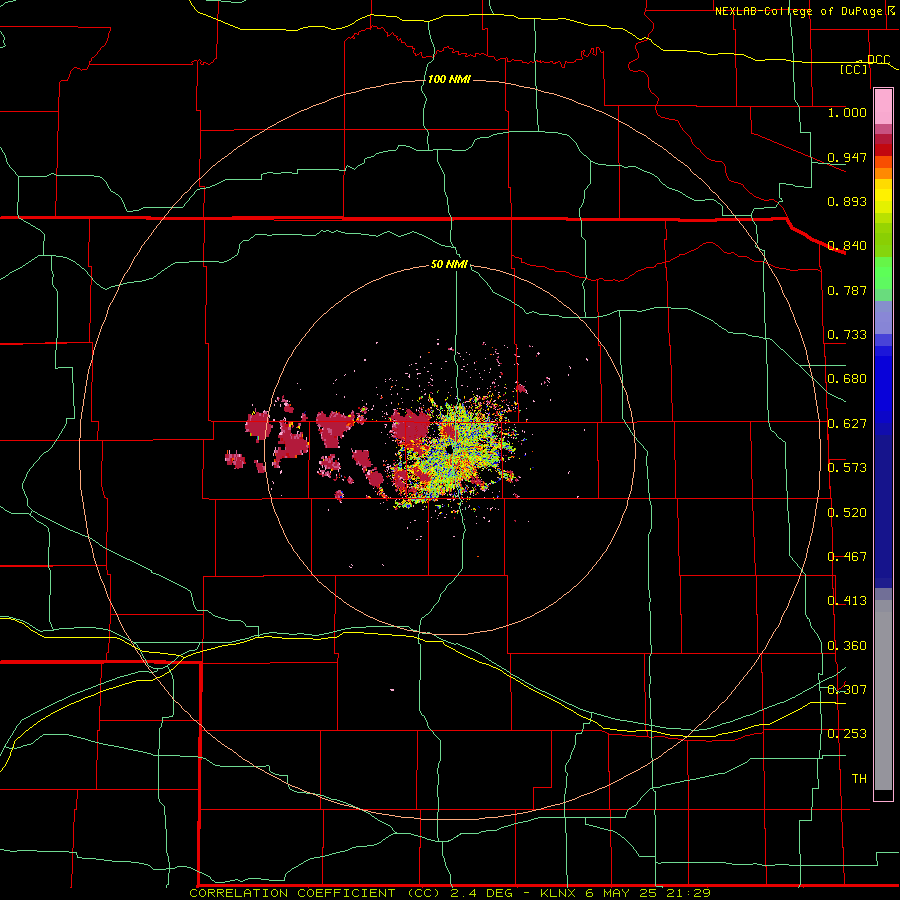
Task: Pick the lavender segment of the color bar
Action: (x=883, y=317)
